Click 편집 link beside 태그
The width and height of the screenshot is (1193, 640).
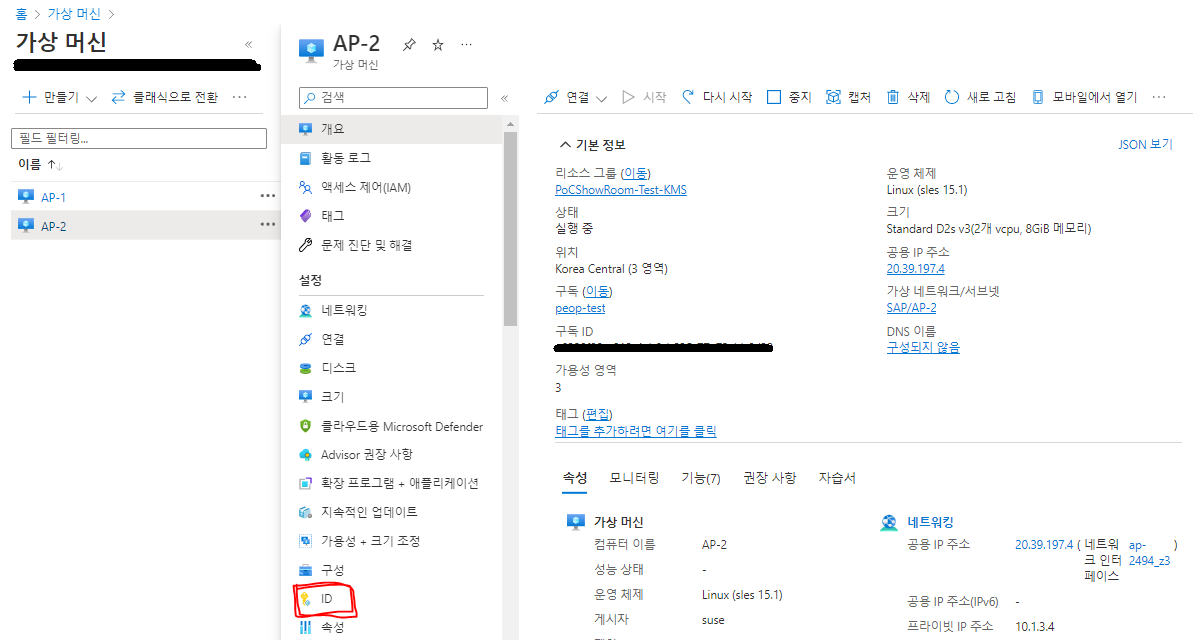point(597,414)
